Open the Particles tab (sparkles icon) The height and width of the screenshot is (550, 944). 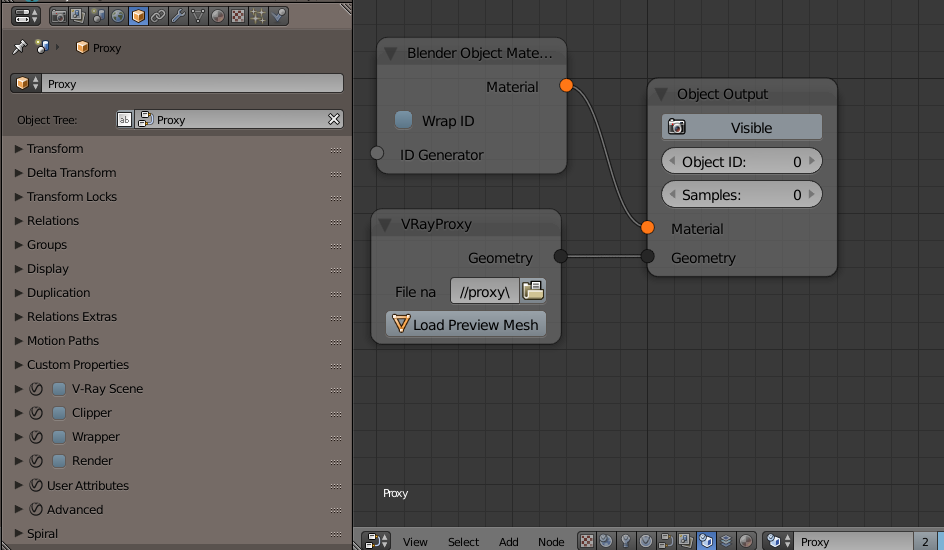pyautogui.click(x=258, y=16)
